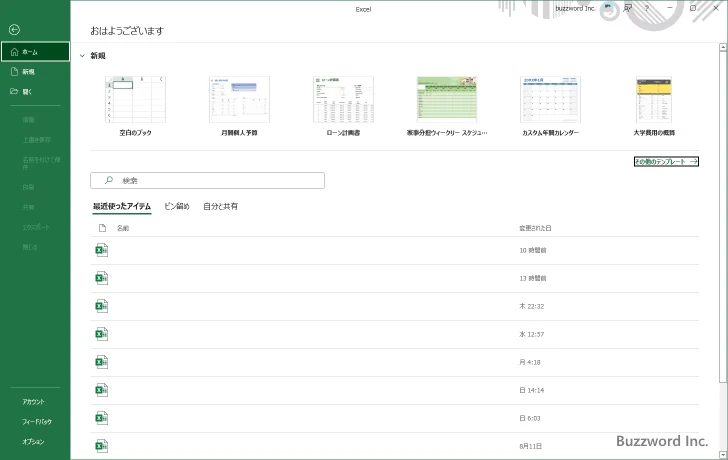This screenshot has width=728, height=460.
Task: Sort by 名前 column header
Action: [123, 228]
